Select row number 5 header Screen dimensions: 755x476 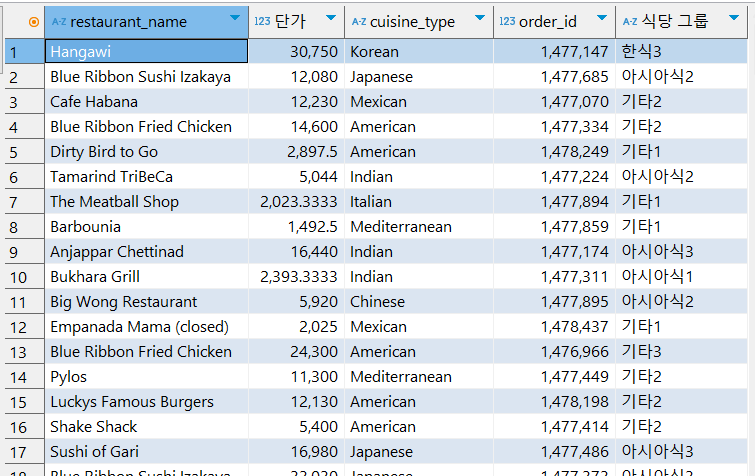click(x=24, y=152)
